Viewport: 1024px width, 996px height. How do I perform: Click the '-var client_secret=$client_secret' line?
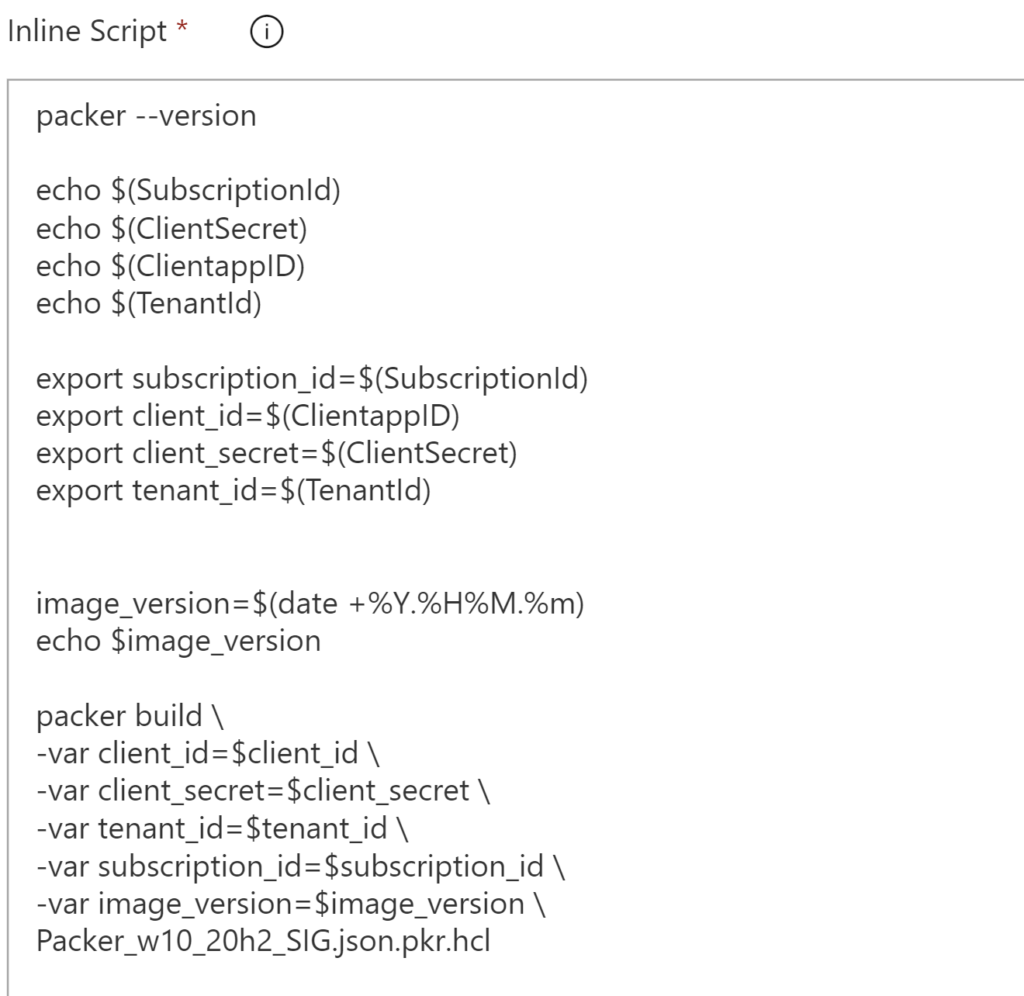[262, 791]
